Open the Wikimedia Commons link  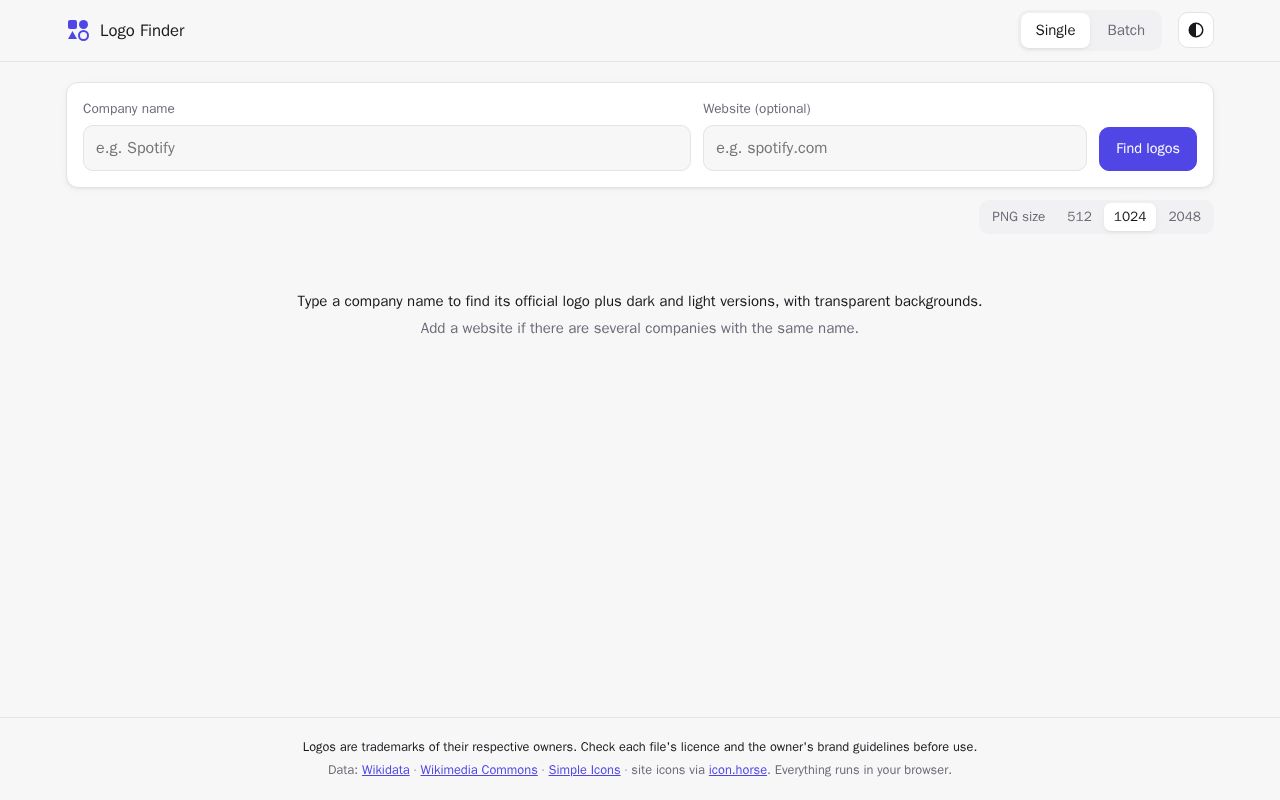(479, 770)
